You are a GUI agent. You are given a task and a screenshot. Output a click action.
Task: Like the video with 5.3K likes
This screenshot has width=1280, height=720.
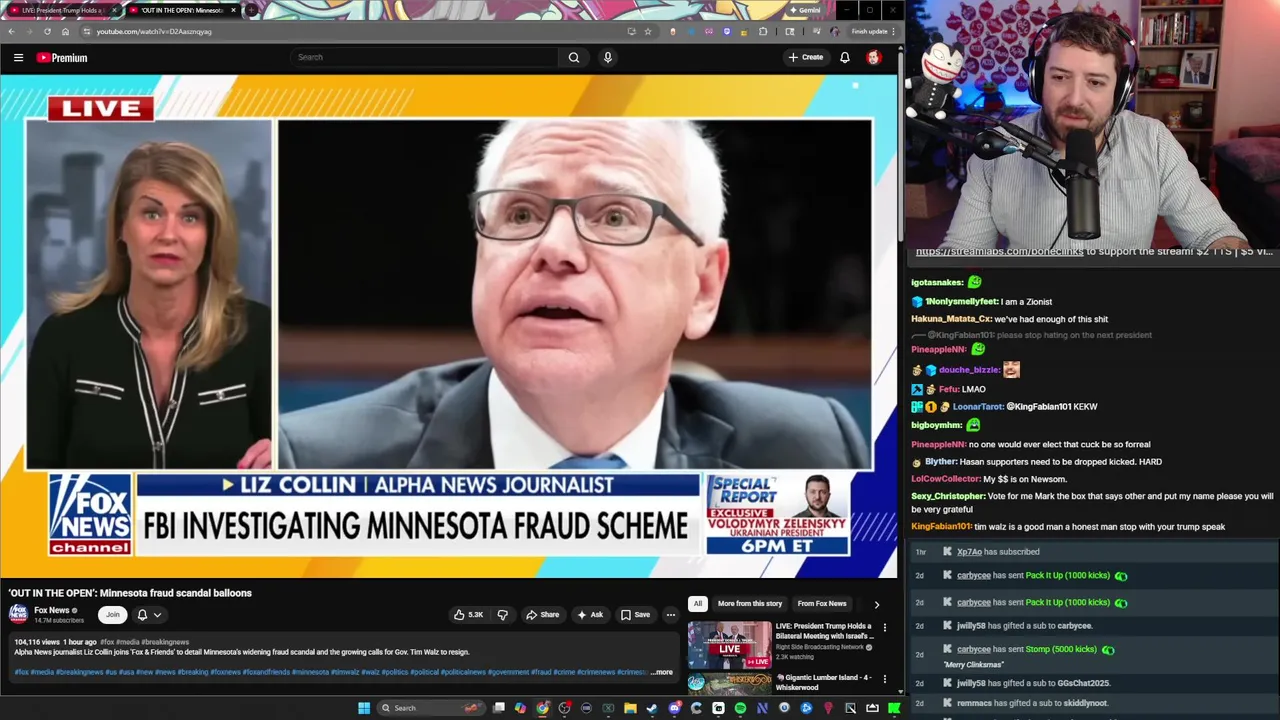pyautogui.click(x=467, y=615)
